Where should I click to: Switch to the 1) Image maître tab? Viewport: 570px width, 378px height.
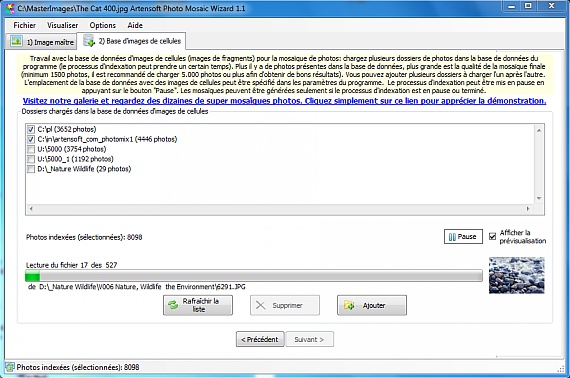42,42
